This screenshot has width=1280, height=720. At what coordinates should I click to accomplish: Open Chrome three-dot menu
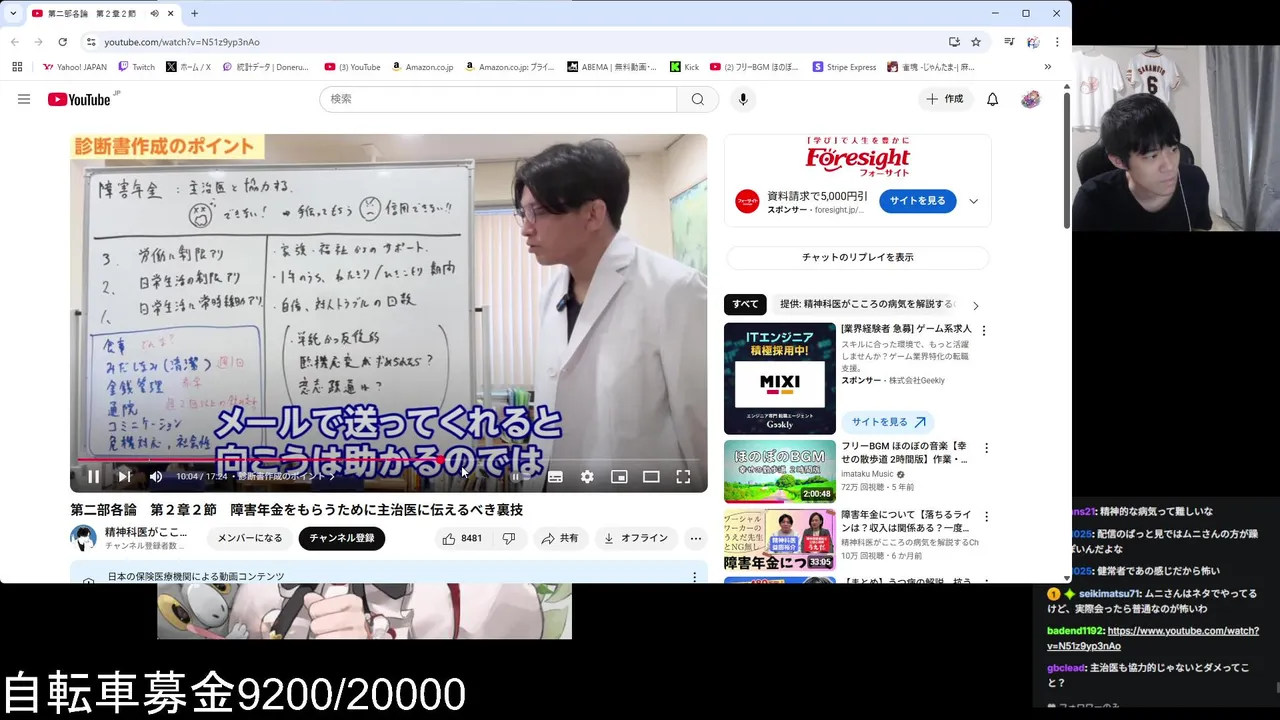tap(1057, 42)
